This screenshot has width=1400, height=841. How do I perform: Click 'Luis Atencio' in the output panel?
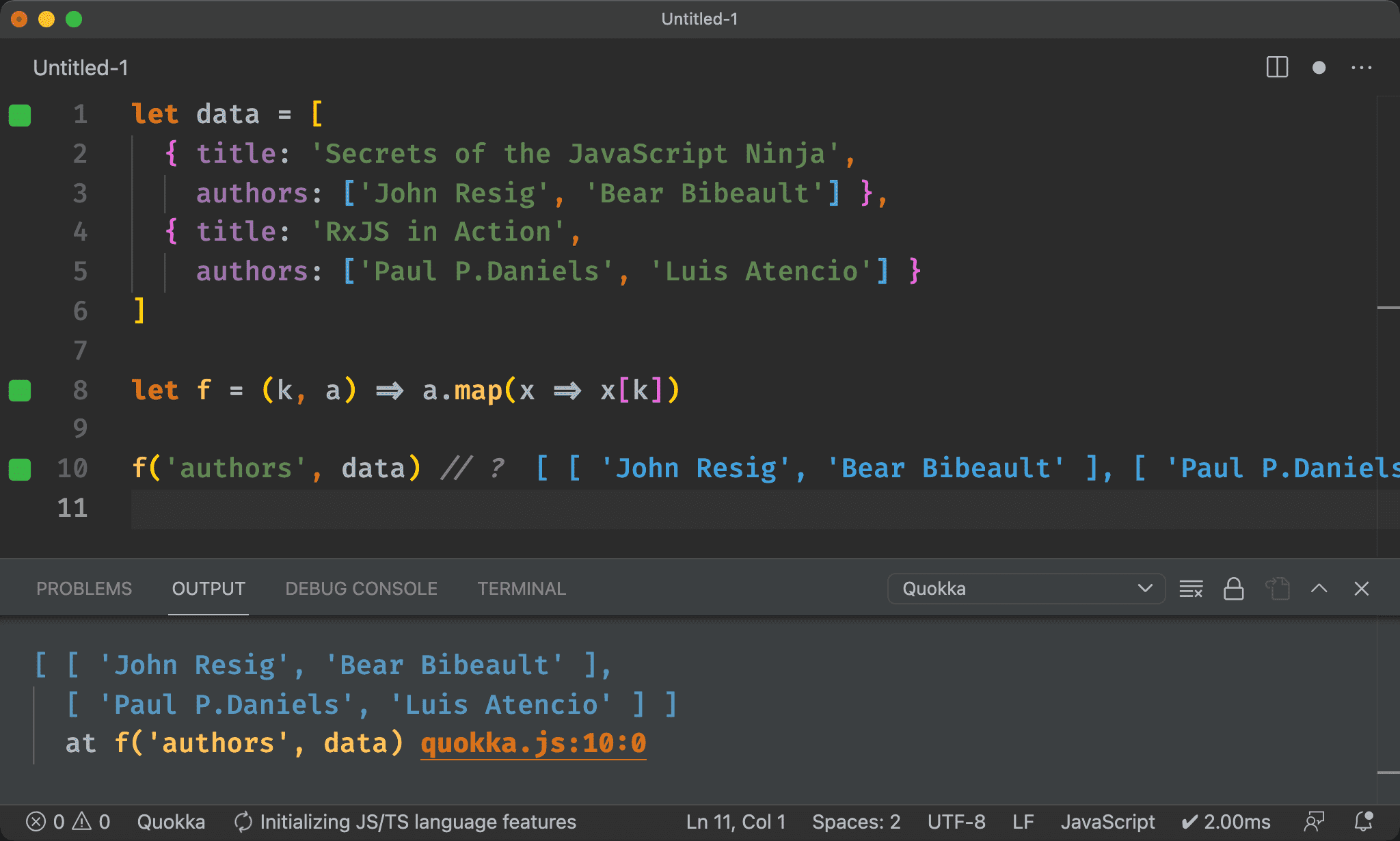pos(501,704)
